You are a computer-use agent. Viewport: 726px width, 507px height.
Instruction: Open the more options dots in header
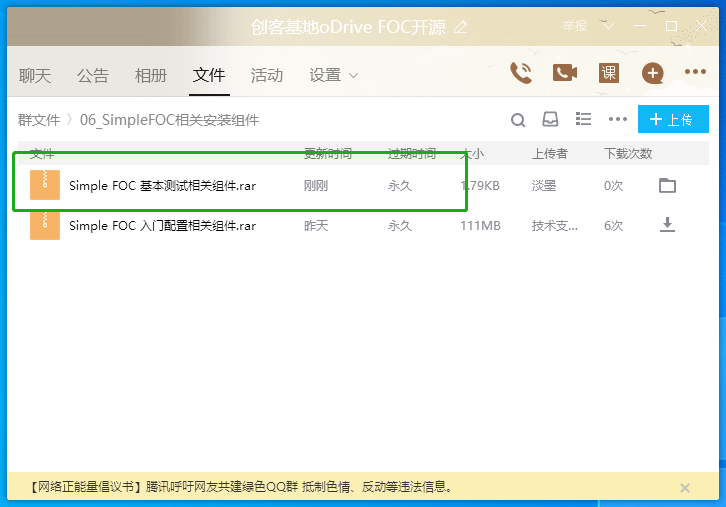pyautogui.click(x=695, y=72)
